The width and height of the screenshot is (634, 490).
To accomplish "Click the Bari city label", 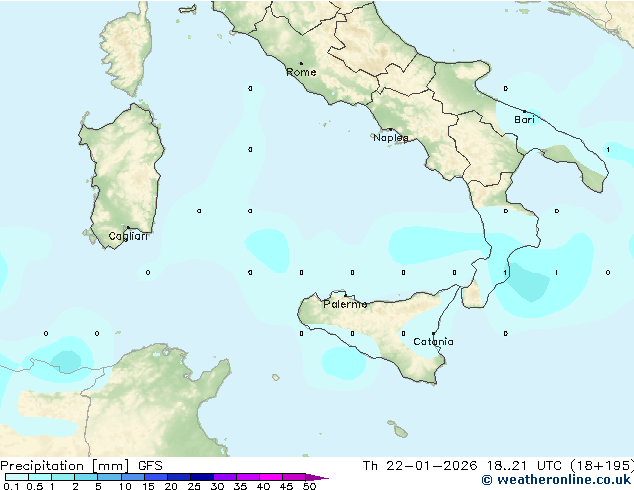I will click(524, 120).
